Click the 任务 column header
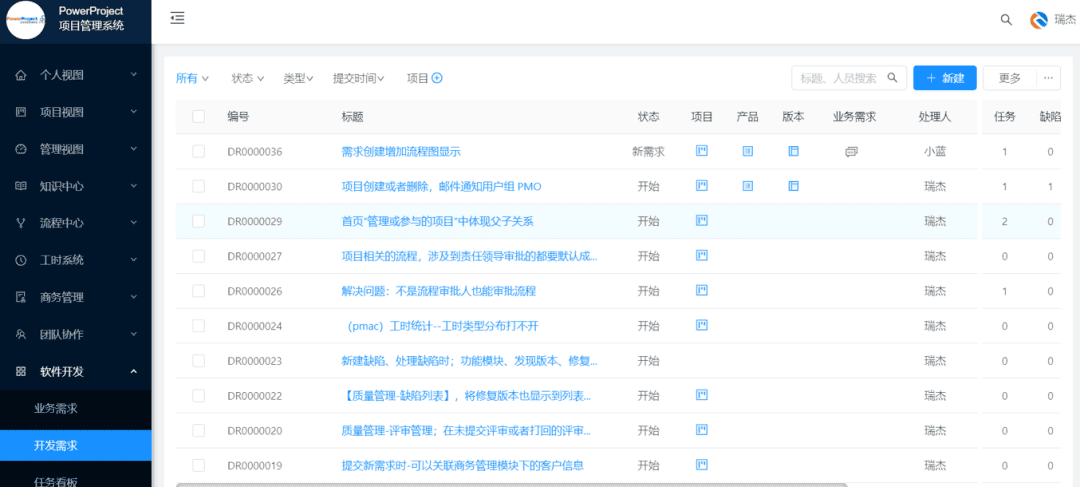The image size is (1080, 487). tap(1005, 116)
